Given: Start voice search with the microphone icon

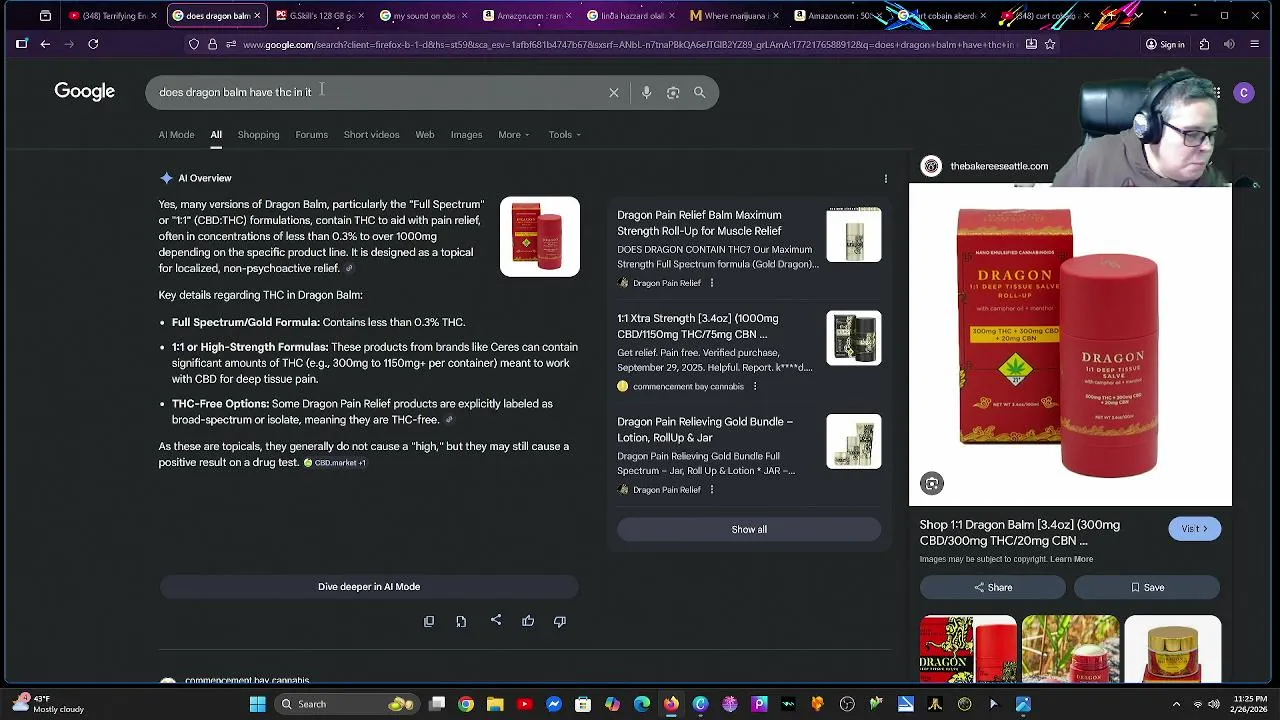Looking at the screenshot, I should [x=646, y=92].
